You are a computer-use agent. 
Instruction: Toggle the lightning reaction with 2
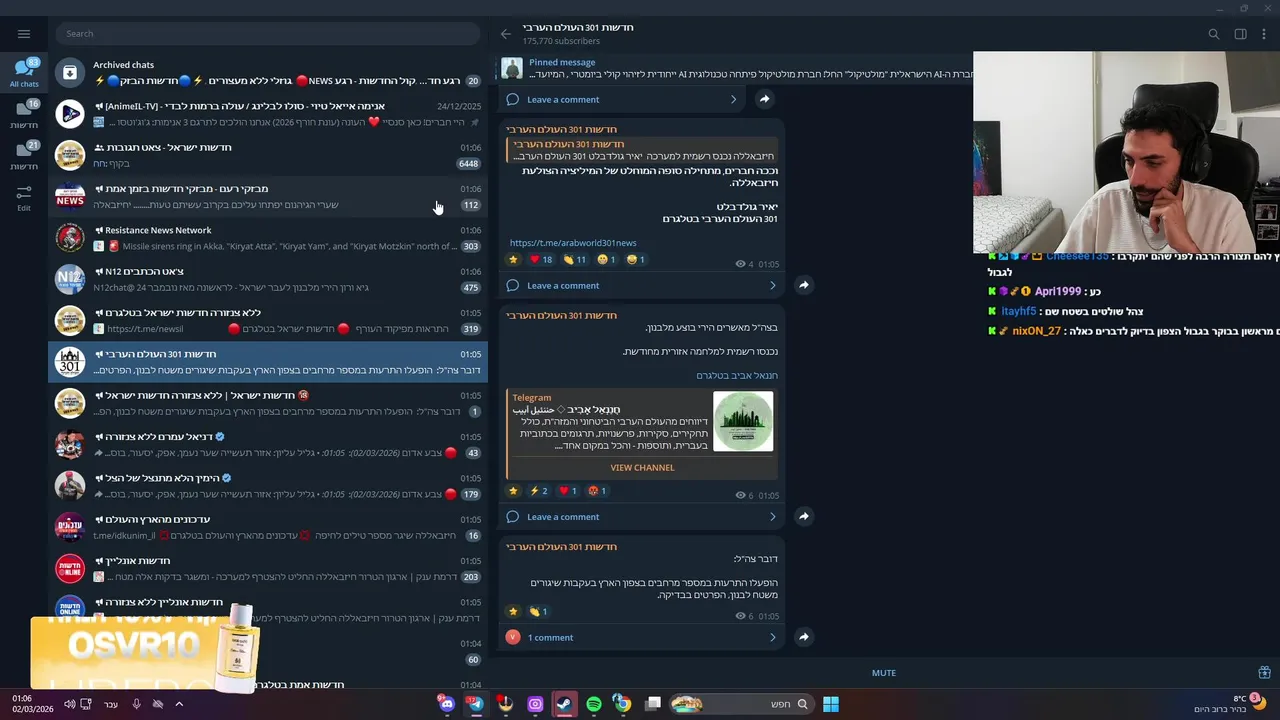(x=538, y=491)
